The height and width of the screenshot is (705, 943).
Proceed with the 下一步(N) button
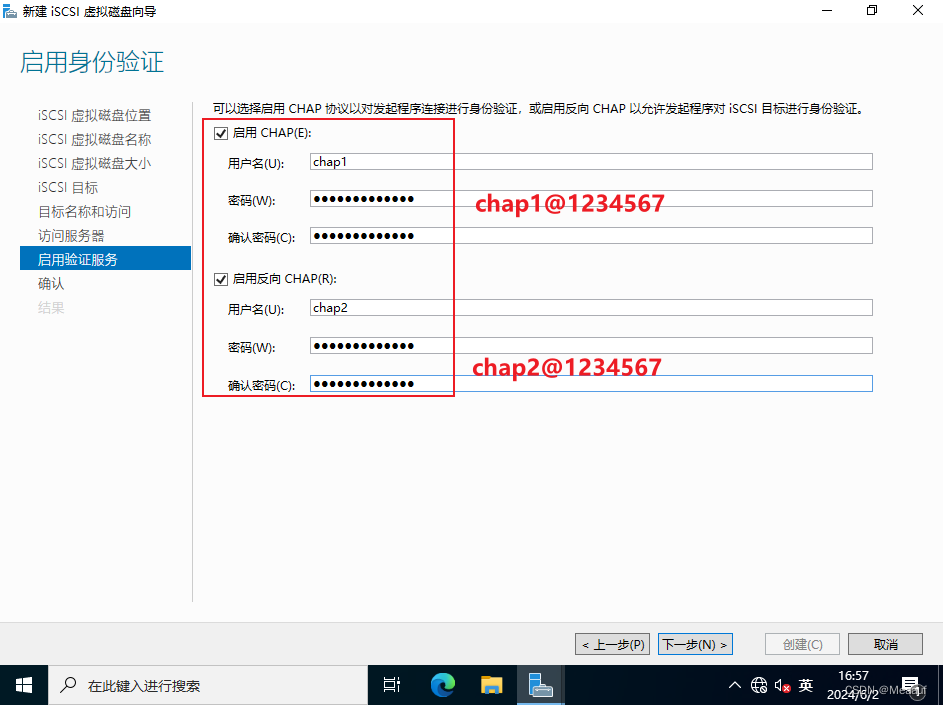click(695, 644)
